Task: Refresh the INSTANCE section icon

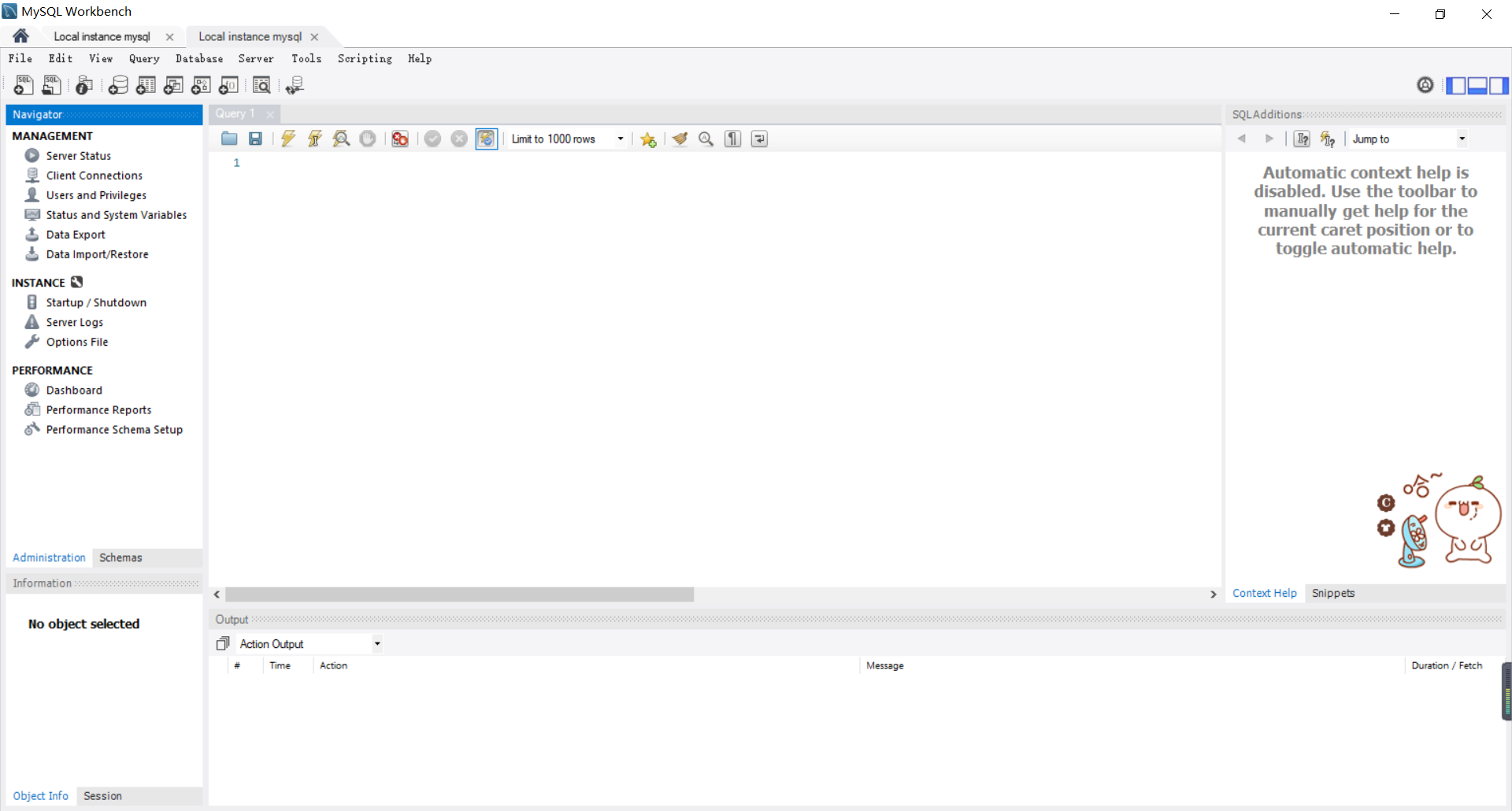Action: [76, 282]
